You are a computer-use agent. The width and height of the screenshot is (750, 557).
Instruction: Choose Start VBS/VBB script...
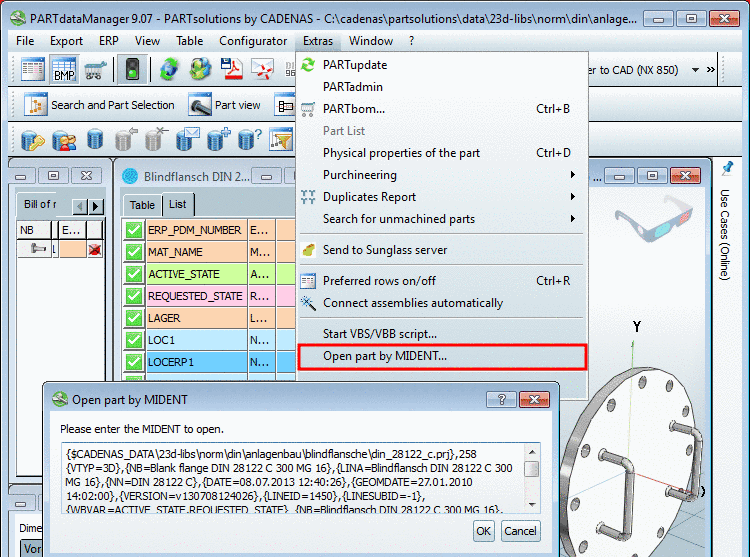click(441, 334)
